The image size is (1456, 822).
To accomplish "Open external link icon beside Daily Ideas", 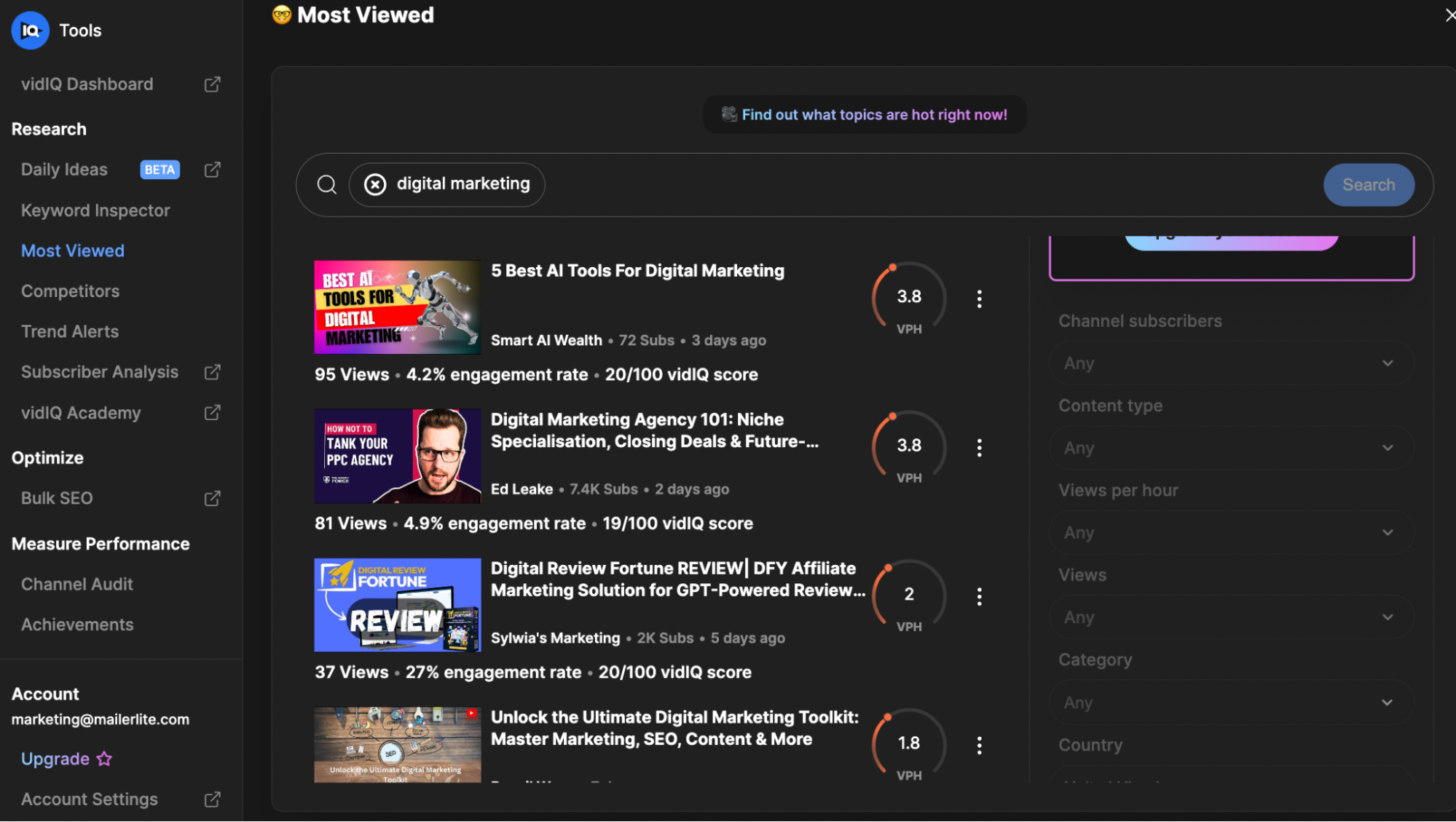I will click(212, 170).
